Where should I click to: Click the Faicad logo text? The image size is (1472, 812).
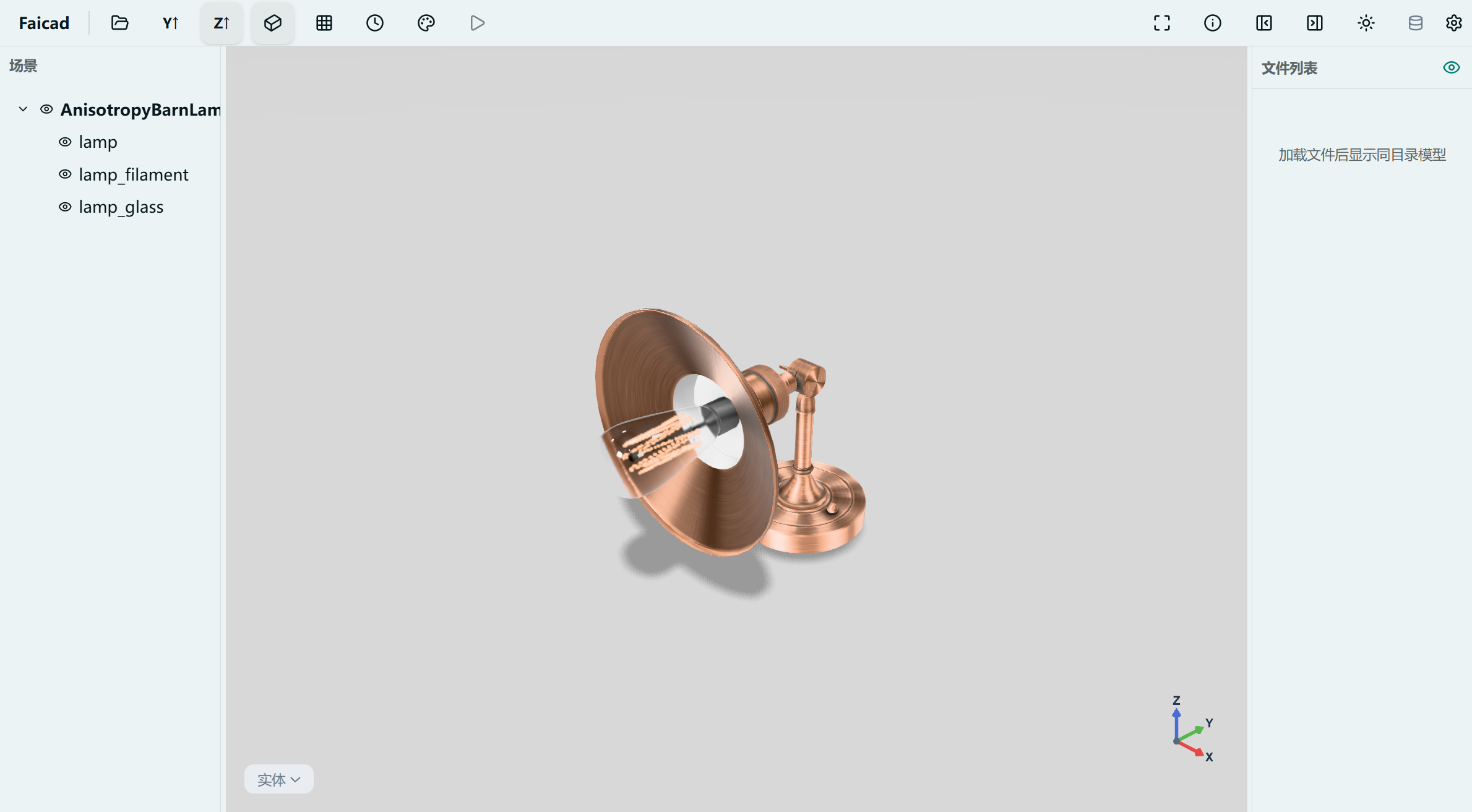pos(44,23)
